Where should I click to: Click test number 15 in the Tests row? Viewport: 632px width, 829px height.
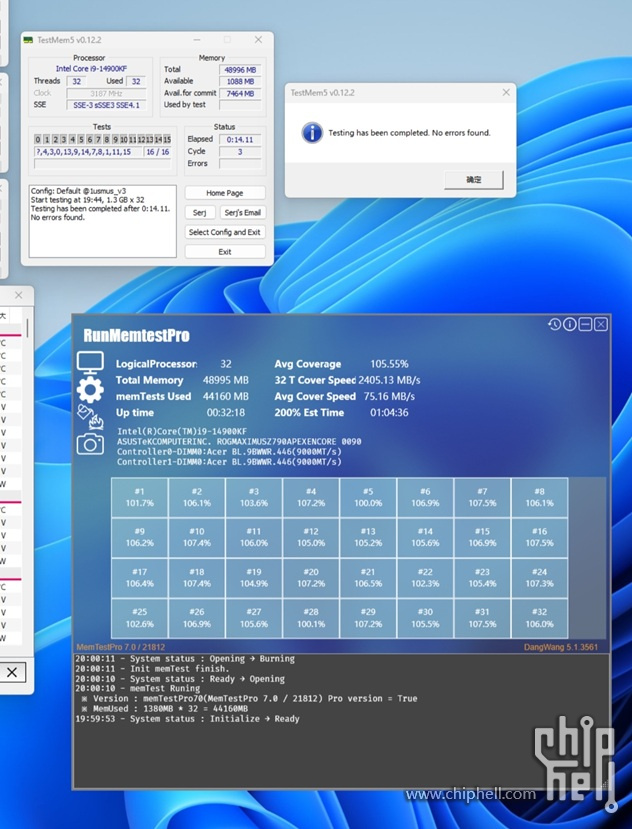coord(167,140)
